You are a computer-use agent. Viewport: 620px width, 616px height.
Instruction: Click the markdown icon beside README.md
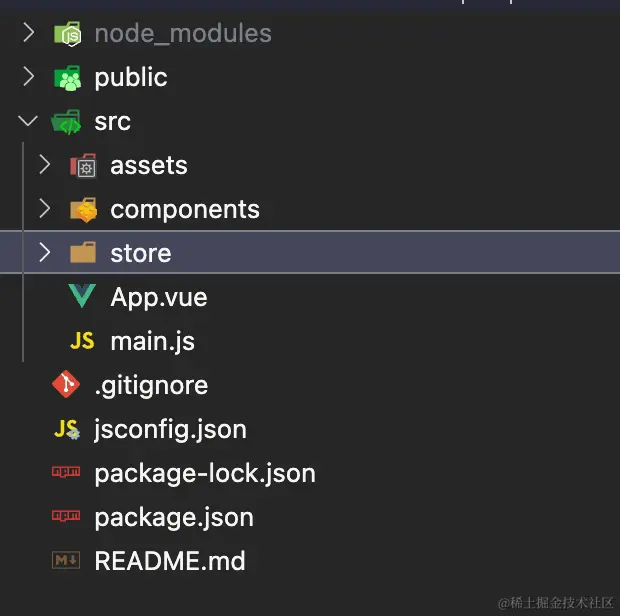pyautogui.click(x=67, y=561)
